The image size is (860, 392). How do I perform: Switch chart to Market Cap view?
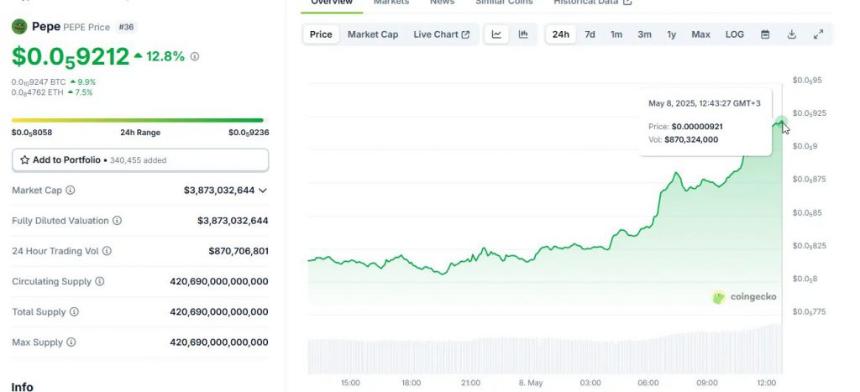(373, 35)
